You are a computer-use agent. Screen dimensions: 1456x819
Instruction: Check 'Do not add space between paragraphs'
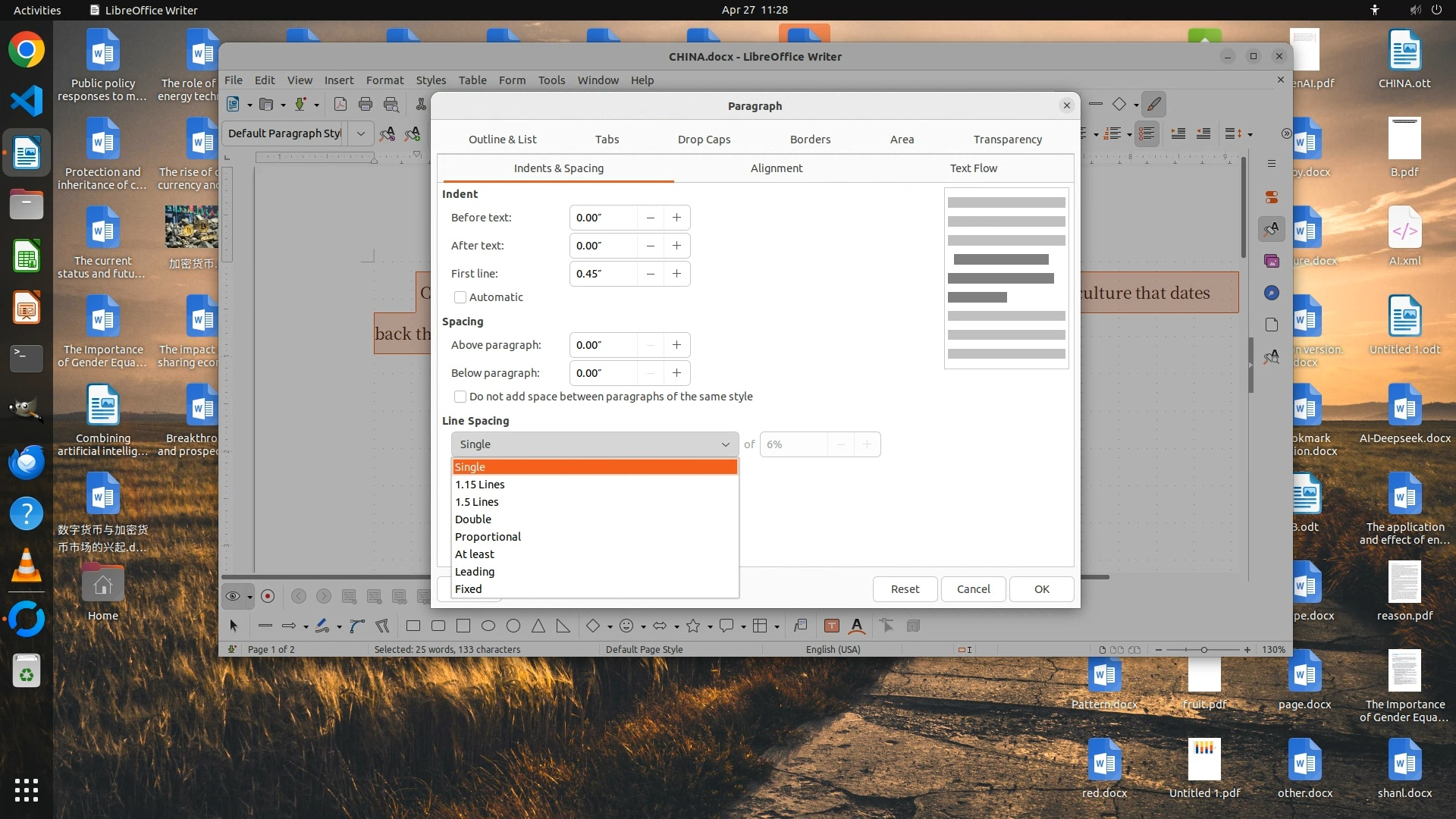[460, 397]
